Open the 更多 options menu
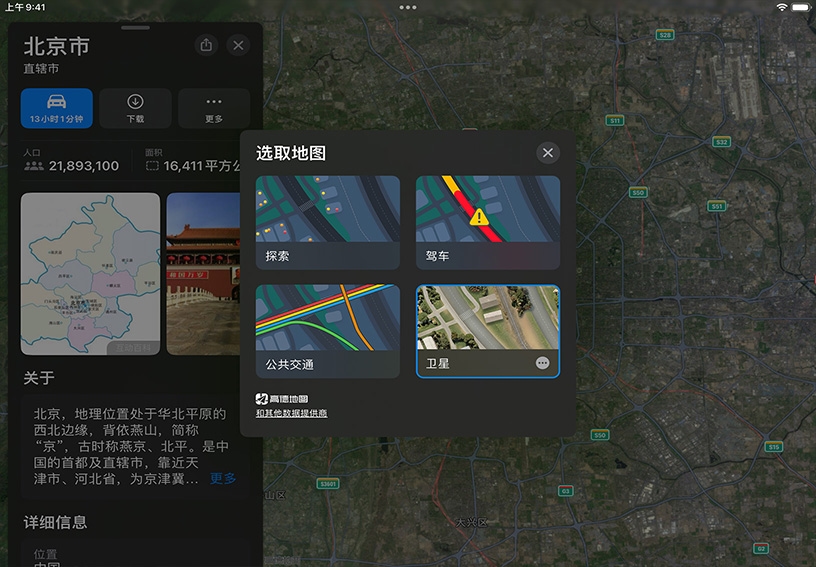Viewport: 816px width, 567px height. (213, 108)
